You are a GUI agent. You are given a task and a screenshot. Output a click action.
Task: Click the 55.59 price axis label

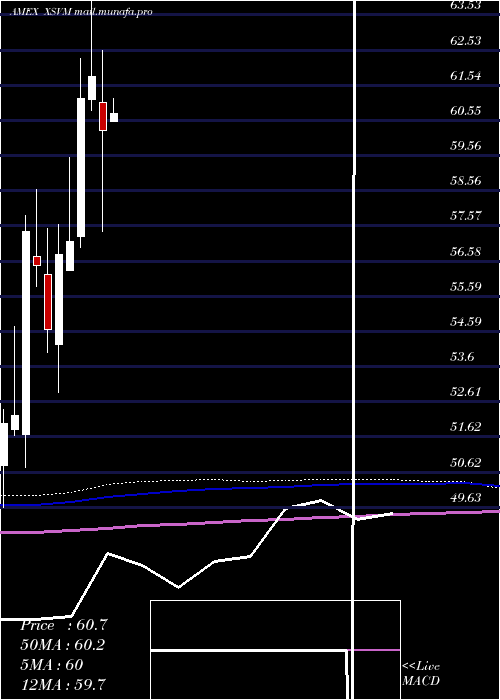coord(466,287)
